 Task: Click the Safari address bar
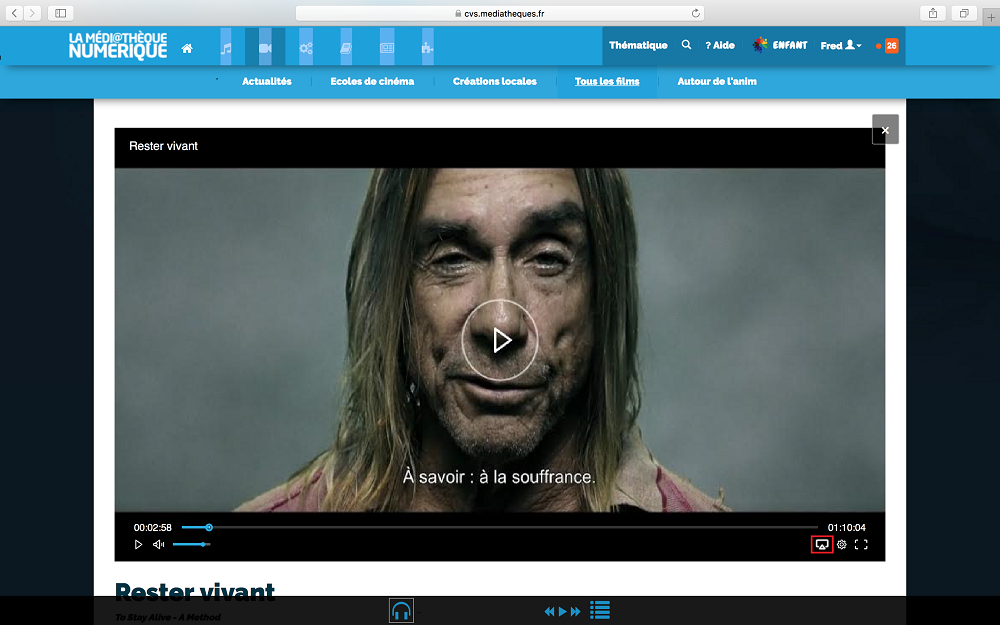500,13
